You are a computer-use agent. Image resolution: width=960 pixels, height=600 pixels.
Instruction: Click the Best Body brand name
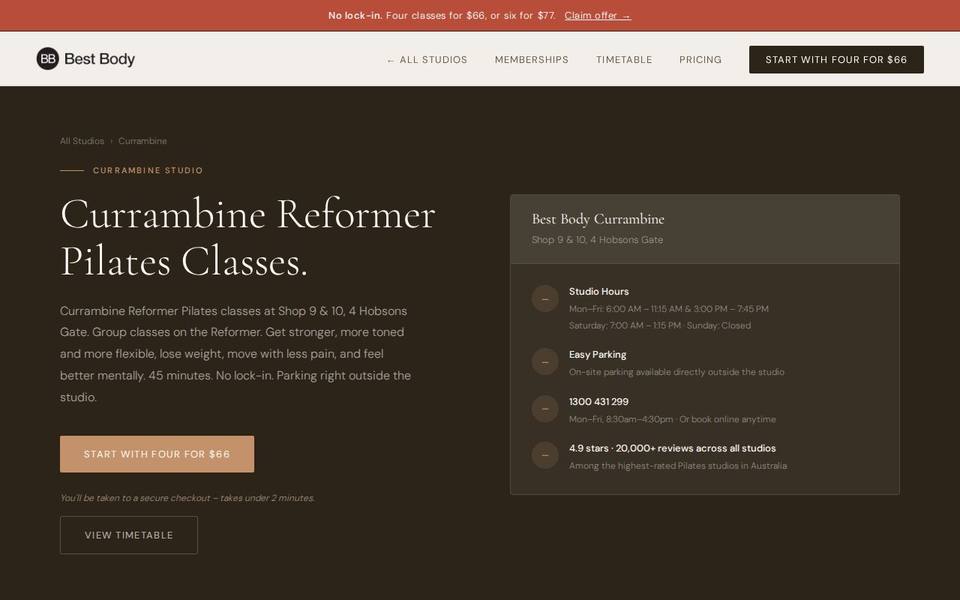coord(99,59)
